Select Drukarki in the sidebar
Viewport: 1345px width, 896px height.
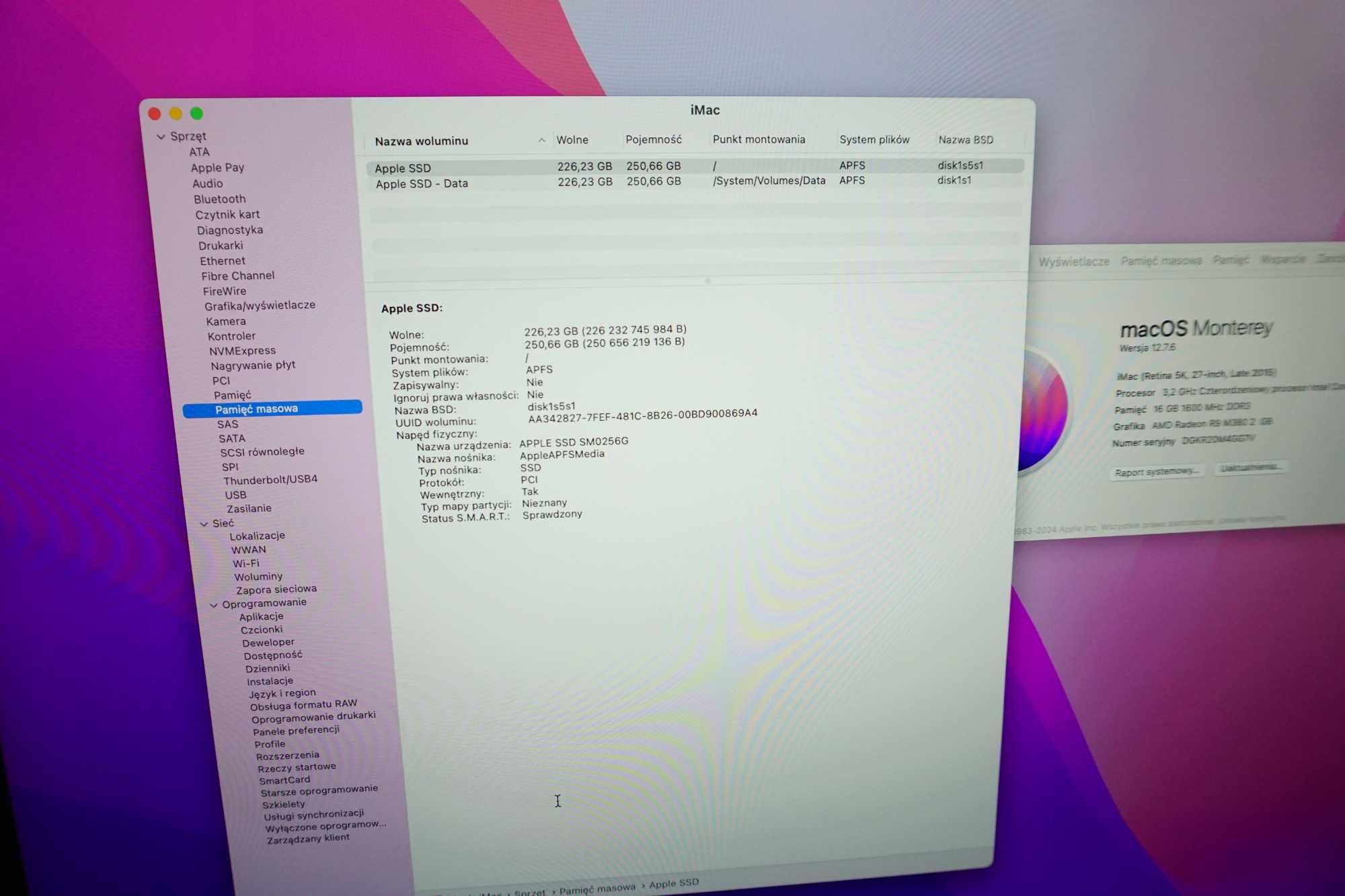click(x=221, y=245)
